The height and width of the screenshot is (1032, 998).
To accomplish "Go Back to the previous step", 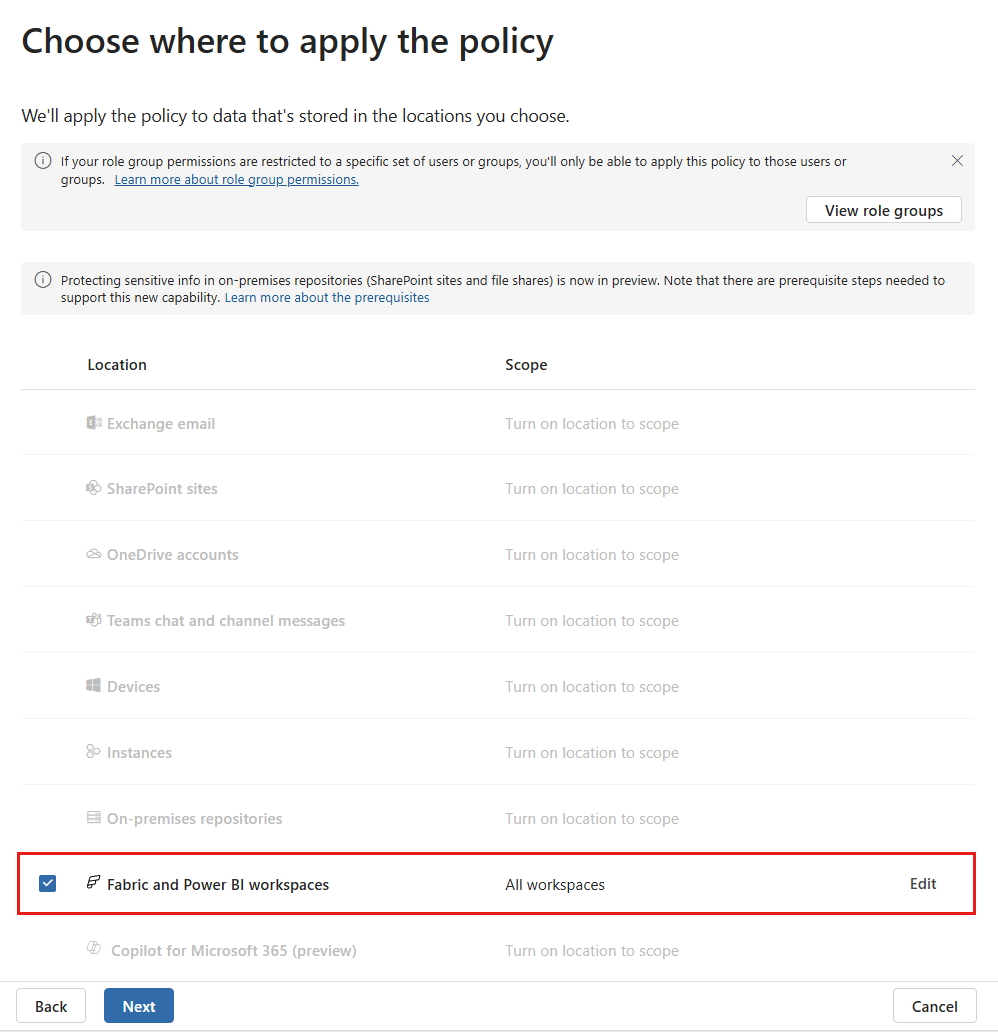I will click(51, 1006).
